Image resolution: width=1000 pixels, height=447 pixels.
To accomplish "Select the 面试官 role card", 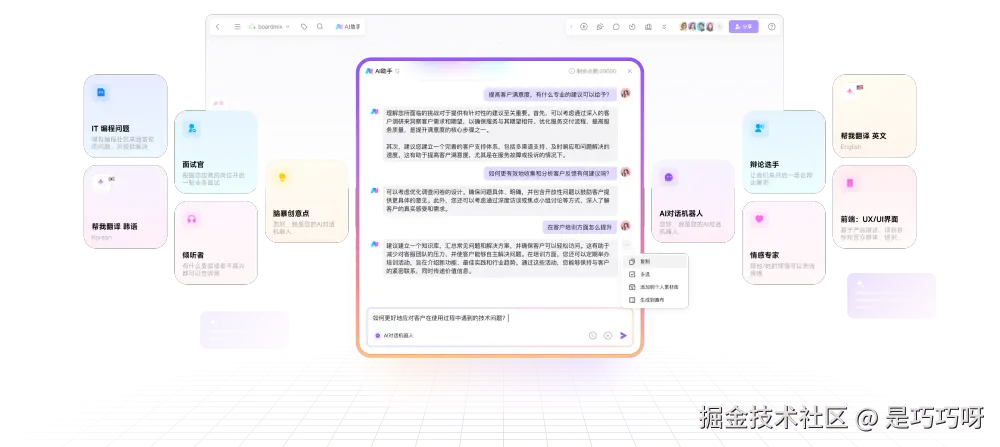I will click(216, 152).
